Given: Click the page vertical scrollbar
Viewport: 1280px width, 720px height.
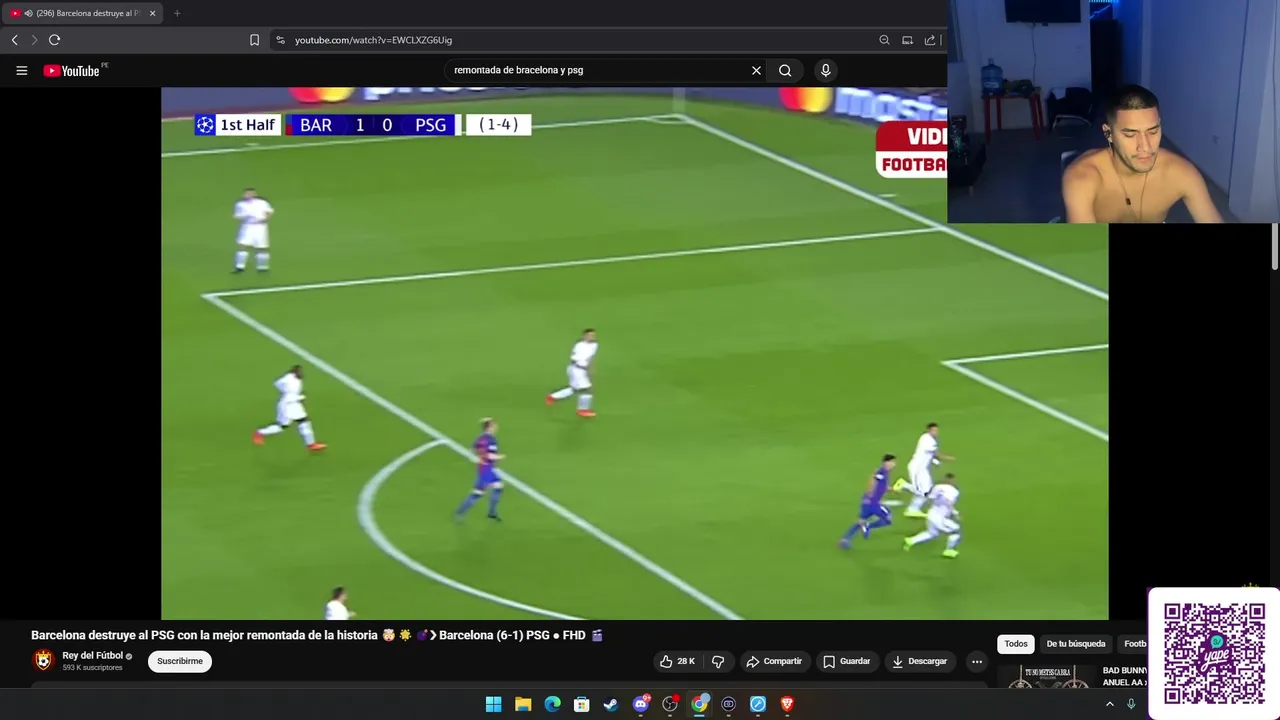Looking at the screenshot, I should (1275, 245).
